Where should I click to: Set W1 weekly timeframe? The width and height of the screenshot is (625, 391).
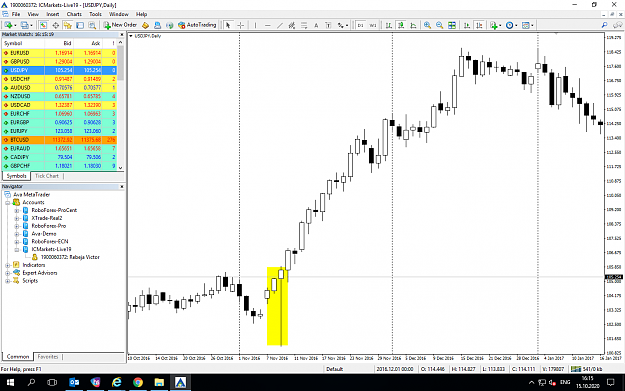coord(372,25)
